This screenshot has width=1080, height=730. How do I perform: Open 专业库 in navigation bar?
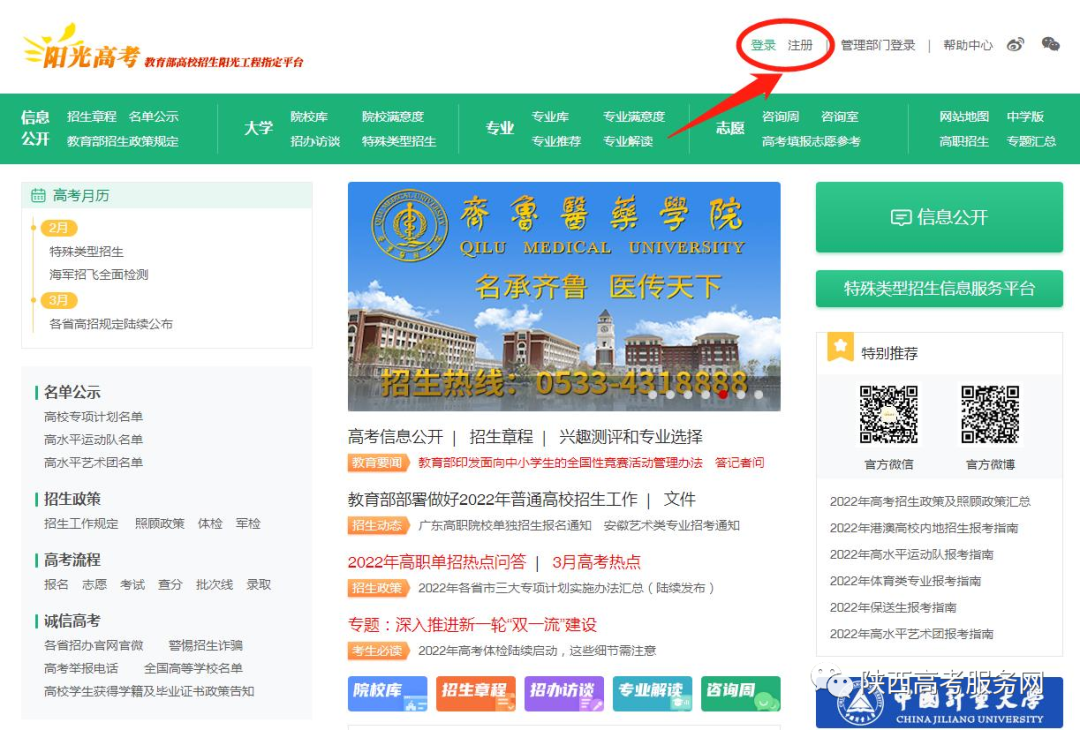pyautogui.click(x=550, y=116)
